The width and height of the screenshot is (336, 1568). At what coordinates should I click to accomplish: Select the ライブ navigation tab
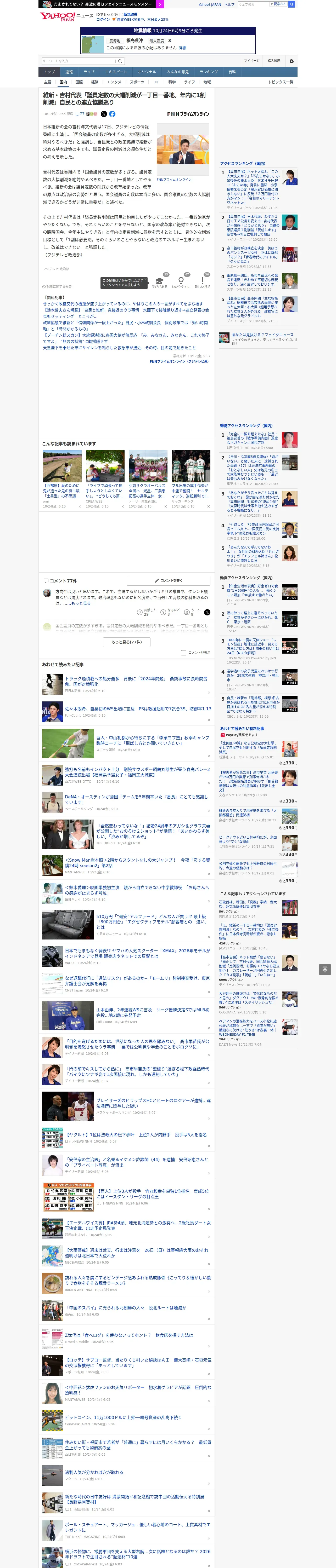(89, 72)
